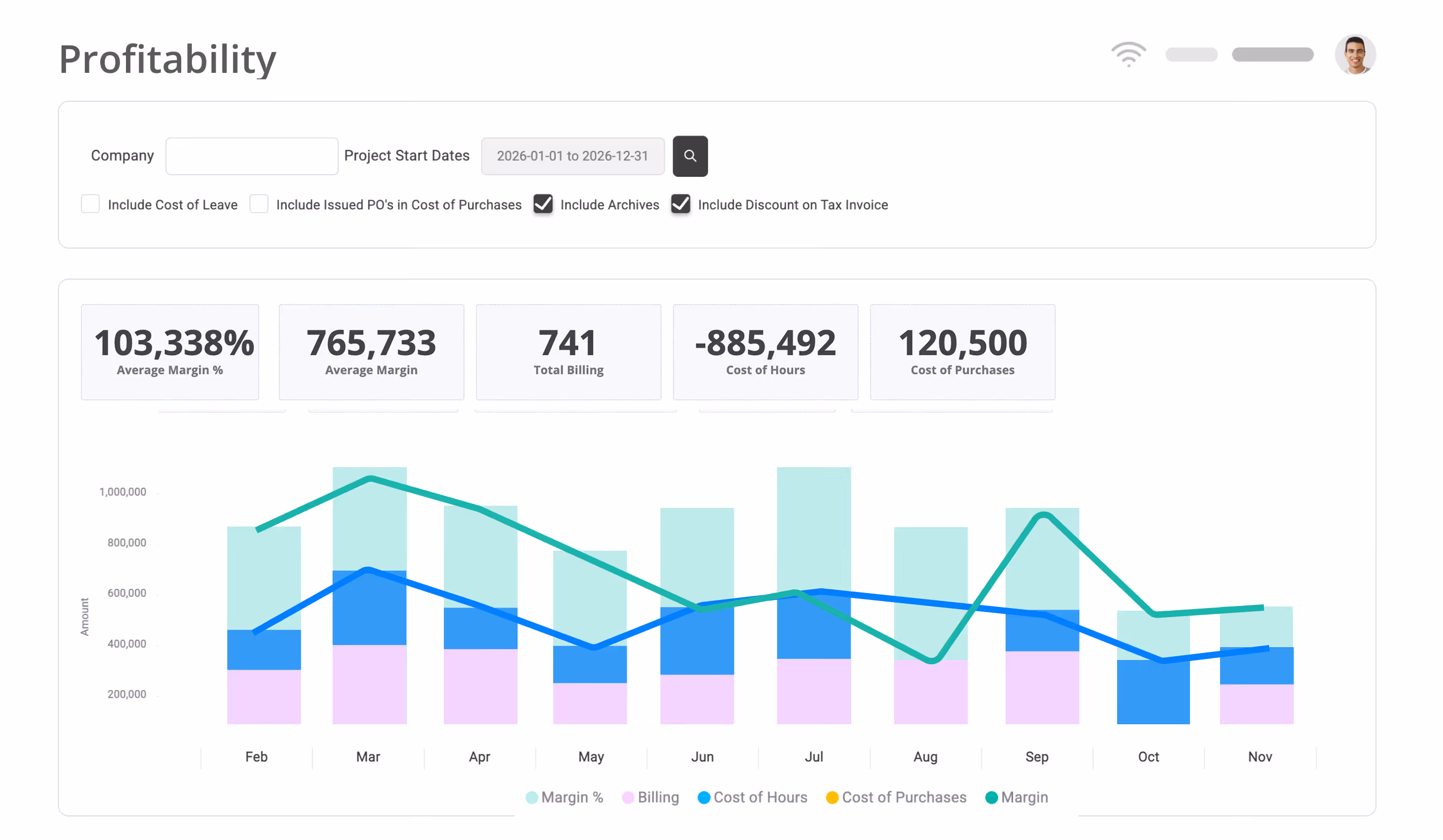
Task: Click the Jun axis label
Action: tap(703, 756)
